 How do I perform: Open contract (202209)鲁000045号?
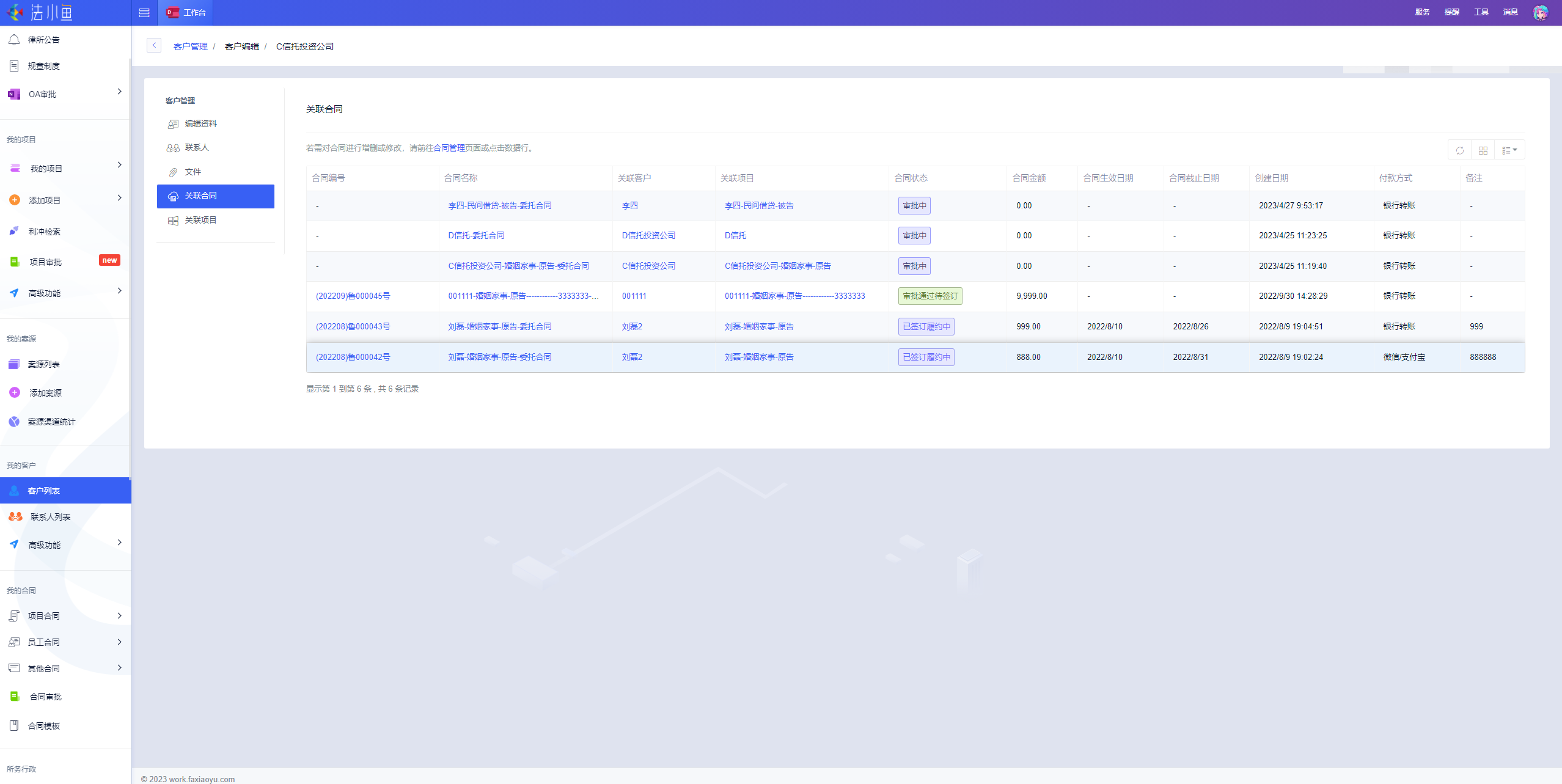point(353,296)
